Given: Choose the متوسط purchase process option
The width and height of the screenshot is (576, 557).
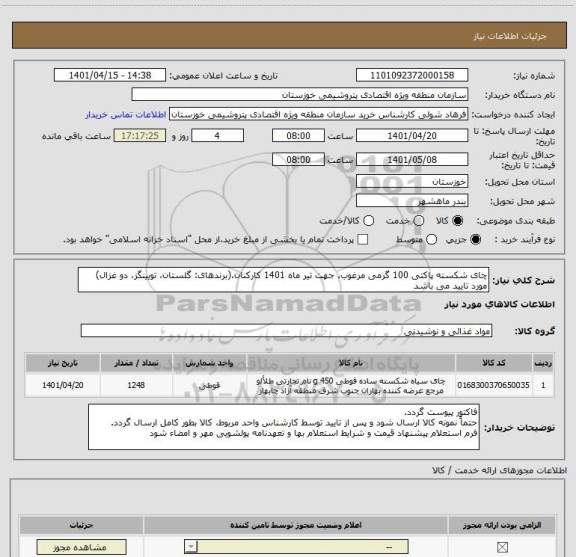Looking at the screenshot, I should coord(431,240).
